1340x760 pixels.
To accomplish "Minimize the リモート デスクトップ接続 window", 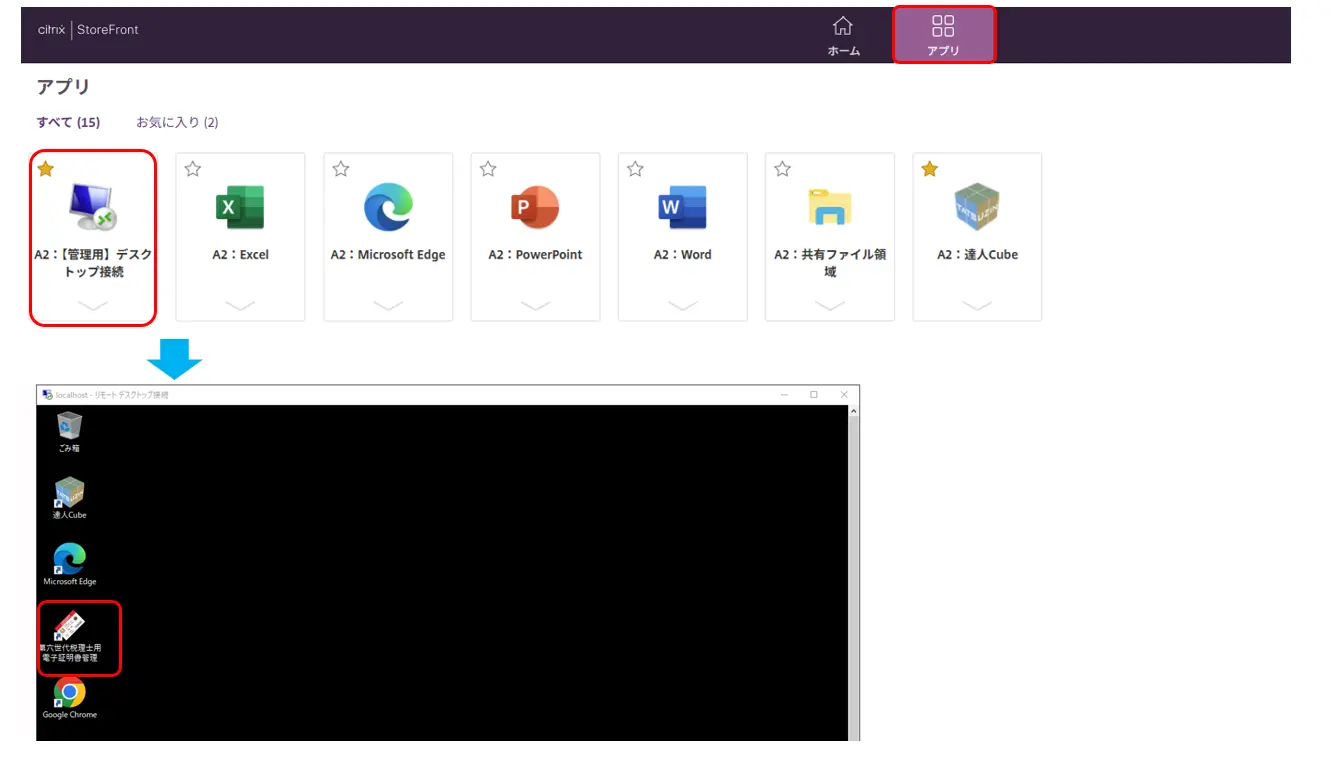I will click(x=784, y=395).
